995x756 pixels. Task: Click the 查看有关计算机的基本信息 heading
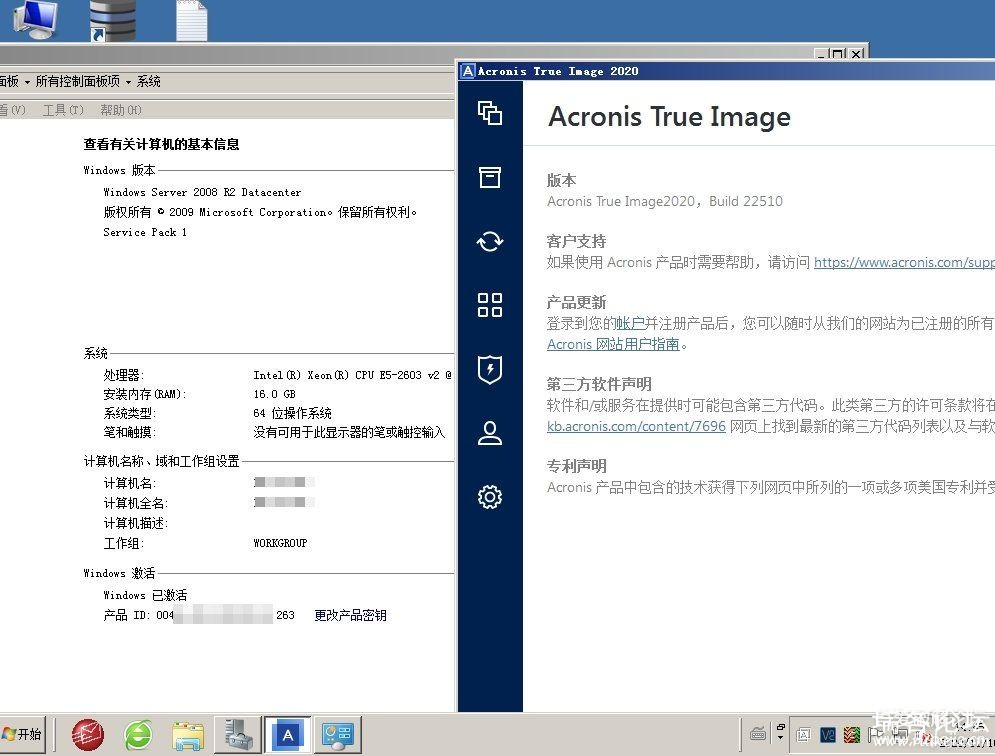point(161,144)
